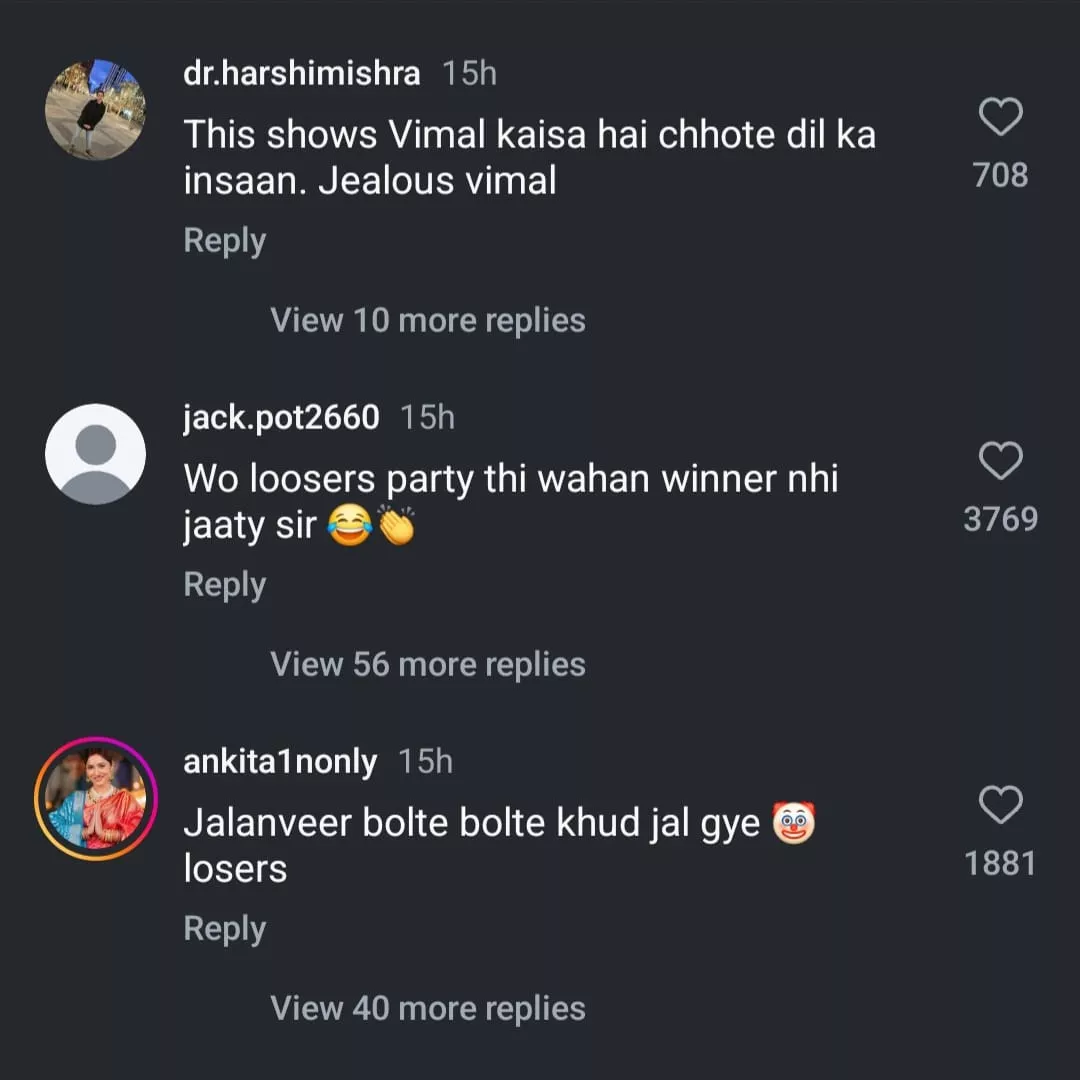The width and height of the screenshot is (1080, 1080).
Task: View the 708 likes count
Action: [1001, 175]
